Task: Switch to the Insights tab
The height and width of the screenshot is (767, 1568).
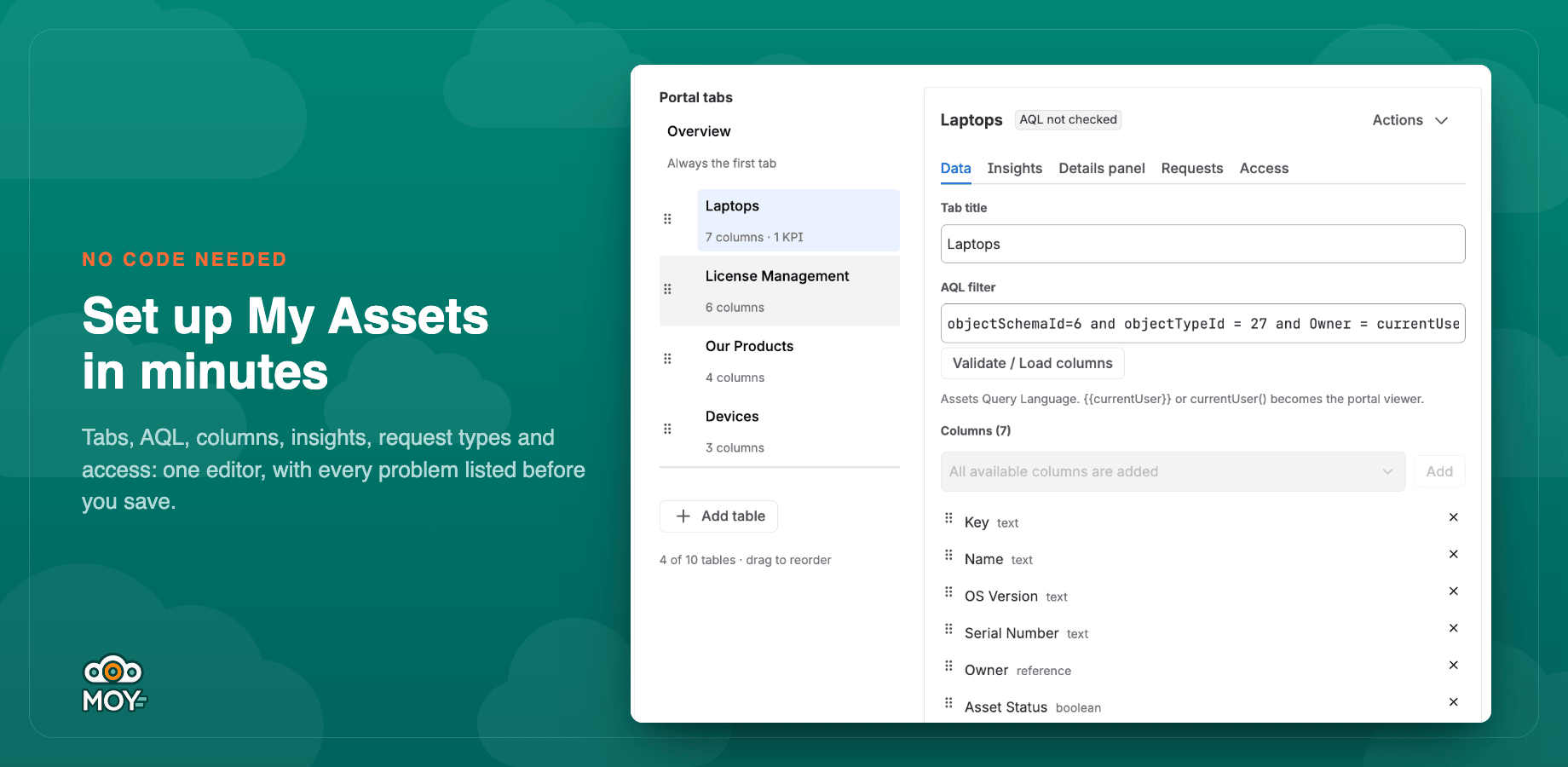Action: 1014,169
